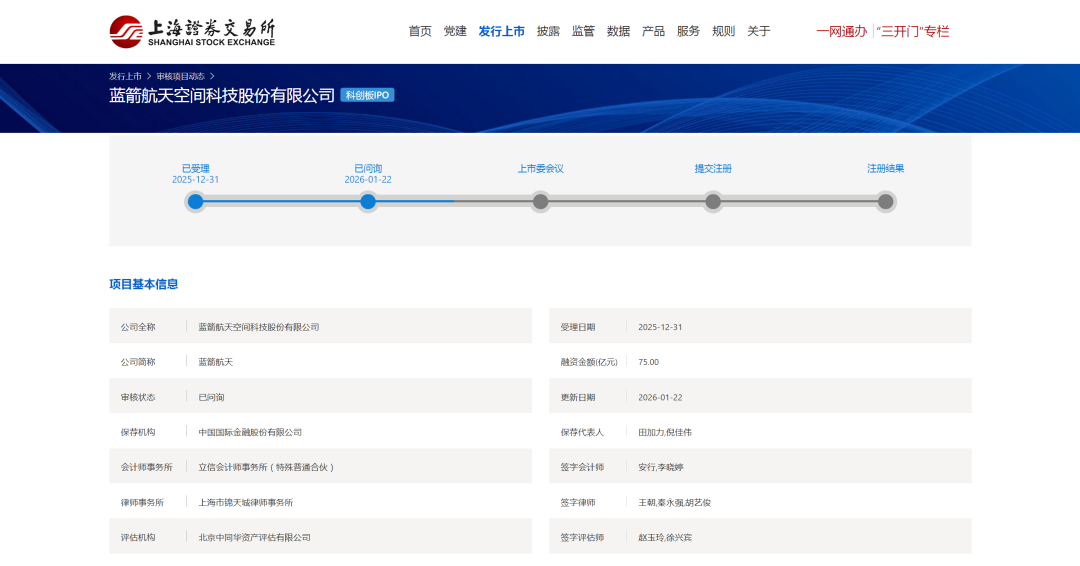Screen dimensions: 1080x566
Task: Open the 党建 menu item
Action: (x=455, y=31)
